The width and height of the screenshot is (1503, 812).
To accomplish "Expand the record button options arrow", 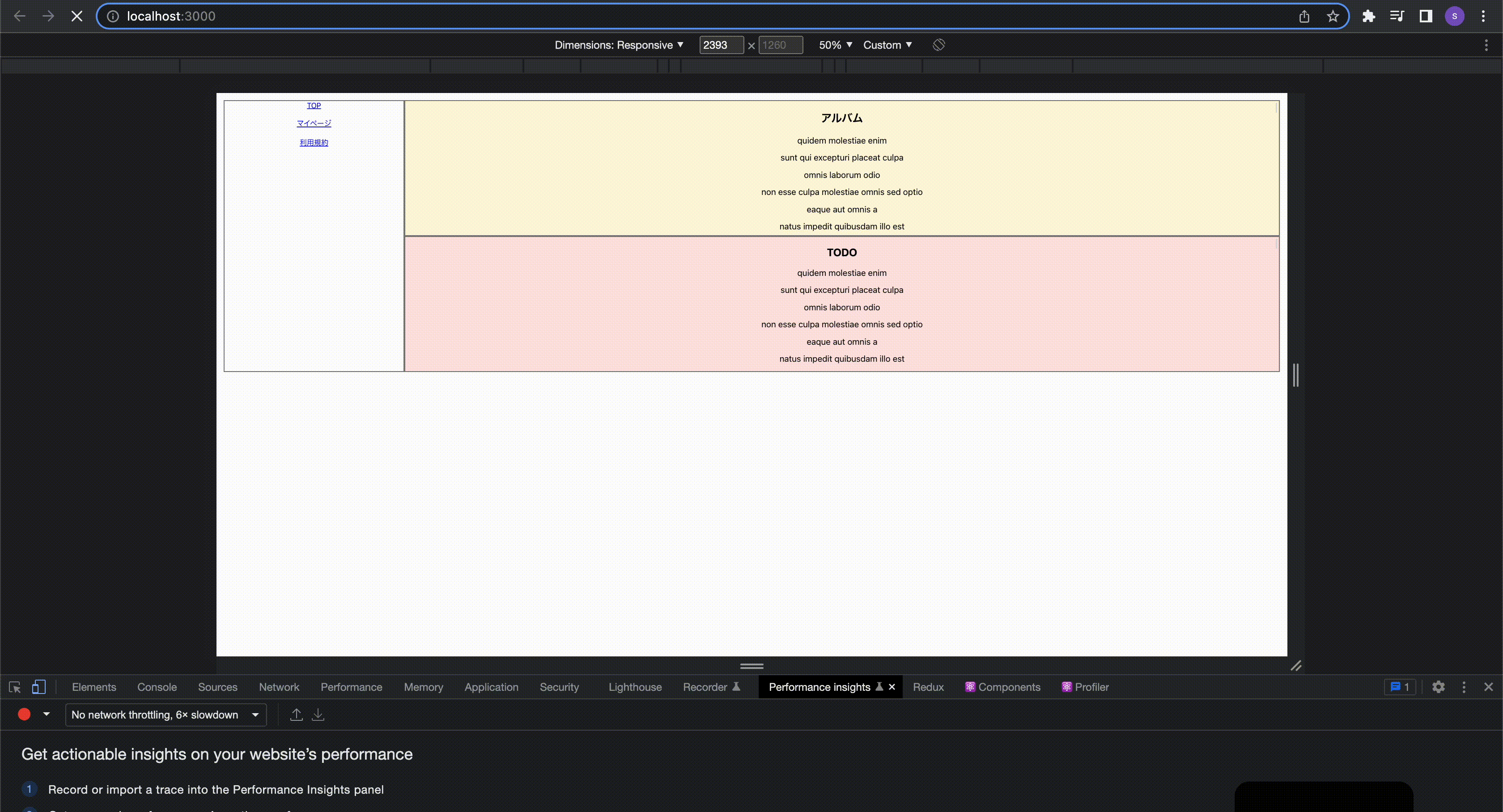I will 47,715.
